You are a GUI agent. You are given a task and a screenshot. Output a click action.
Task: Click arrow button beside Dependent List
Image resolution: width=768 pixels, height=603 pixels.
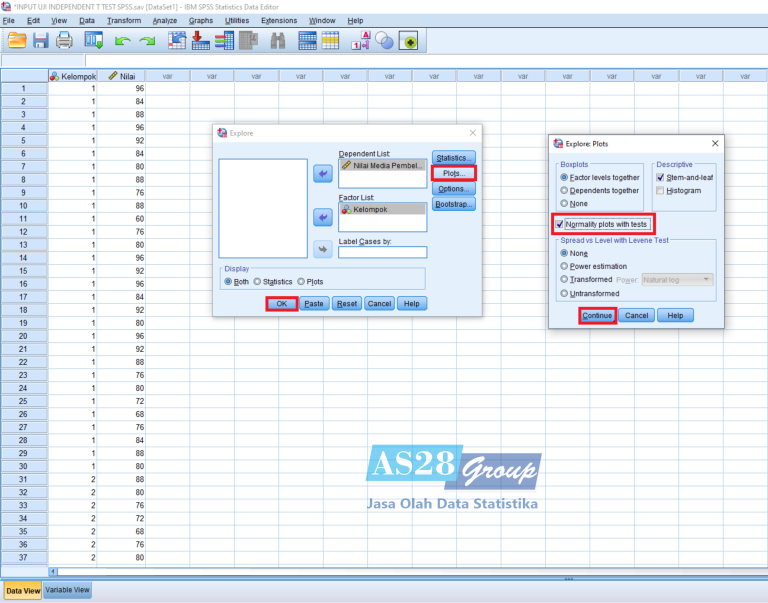click(322, 174)
